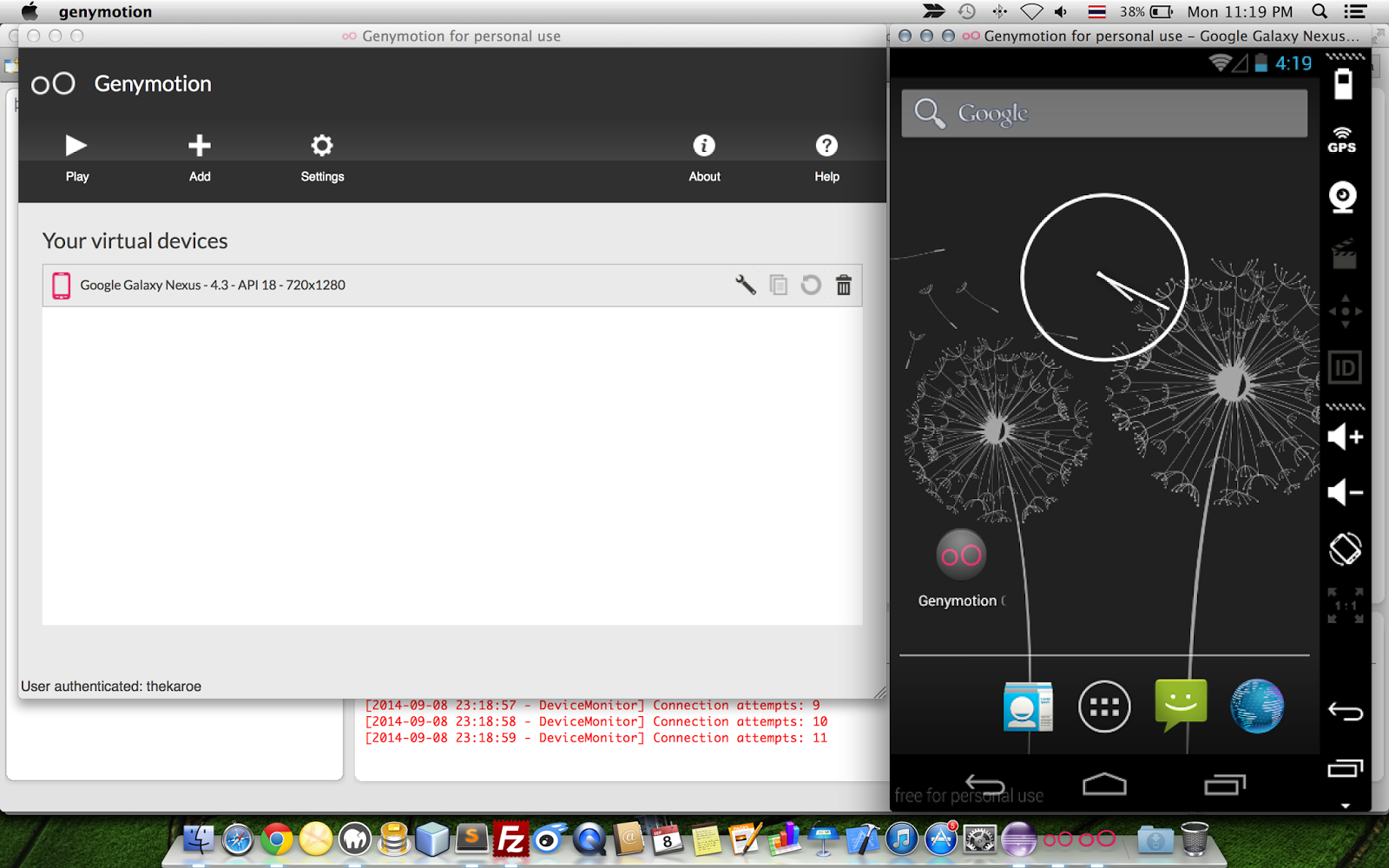Launch Sublime Text from the Dock
The width and height of the screenshot is (1389, 868).
click(472, 839)
